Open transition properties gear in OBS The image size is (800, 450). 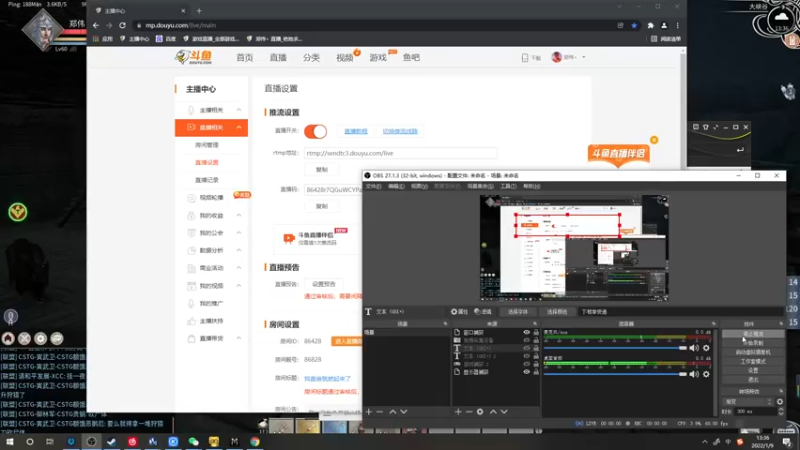pyautogui.click(x=780, y=402)
